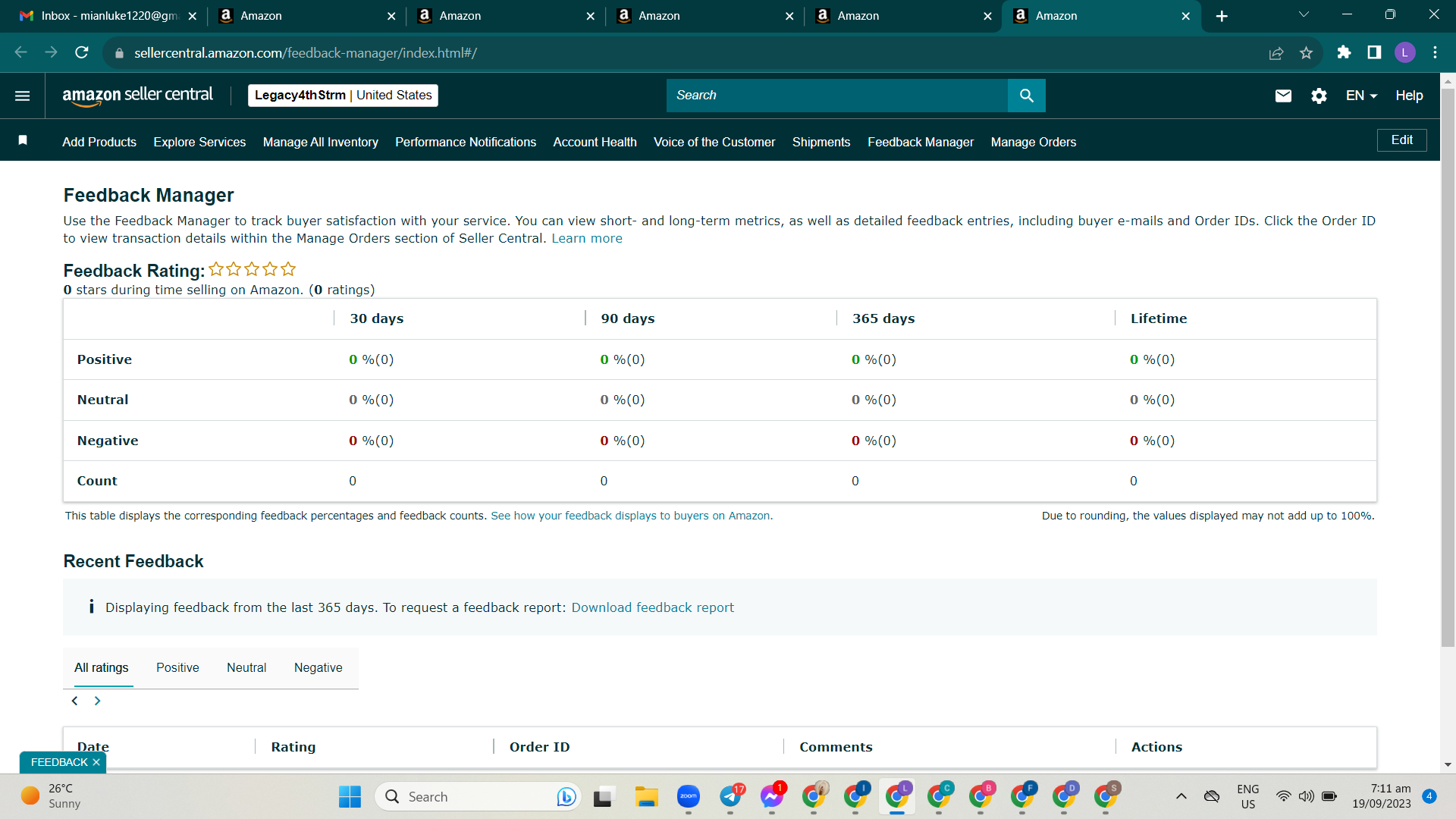
Task: Reload the current browser page
Action: 82,52
